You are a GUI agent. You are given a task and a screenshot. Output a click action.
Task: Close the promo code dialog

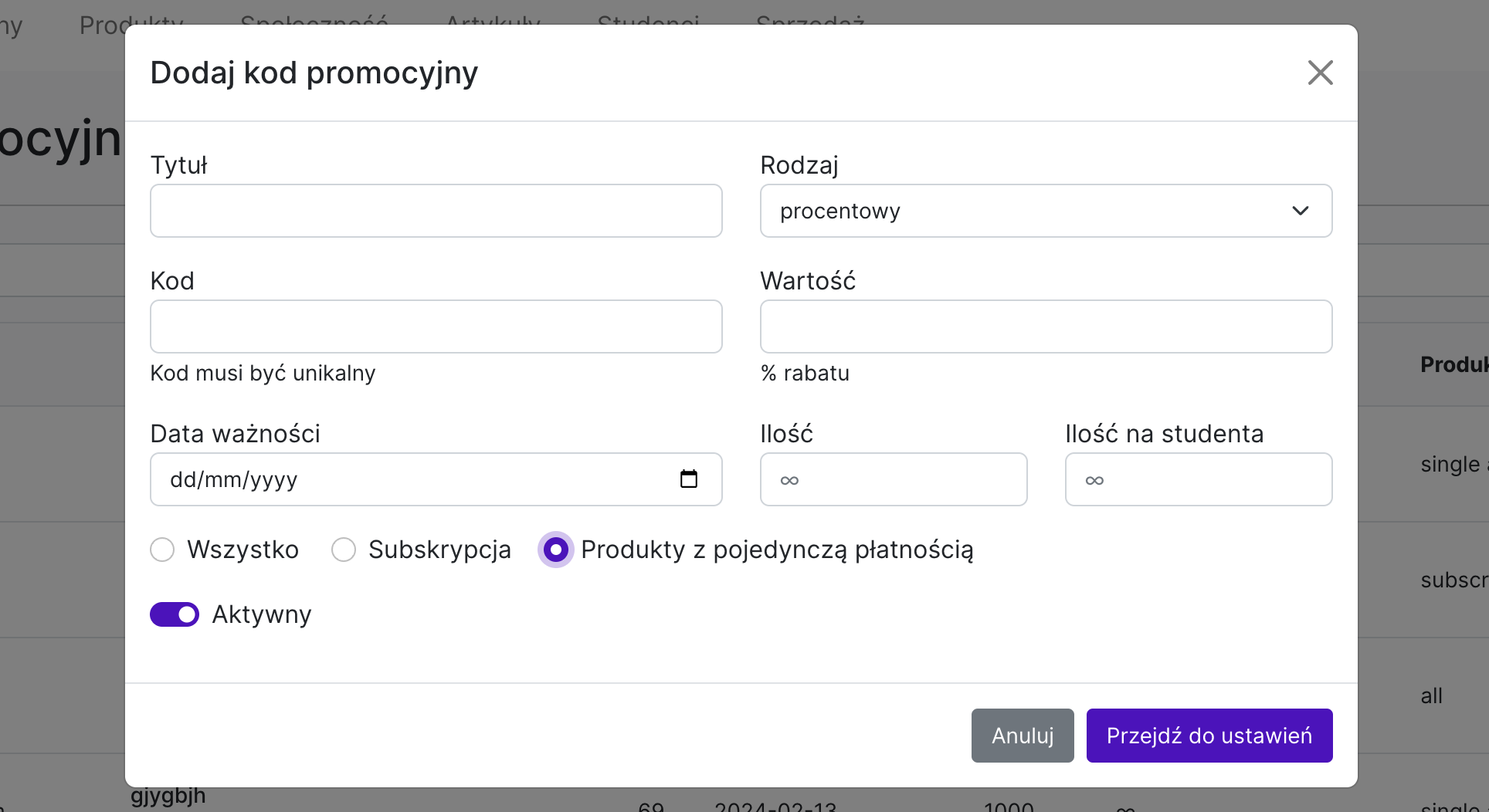click(1320, 73)
